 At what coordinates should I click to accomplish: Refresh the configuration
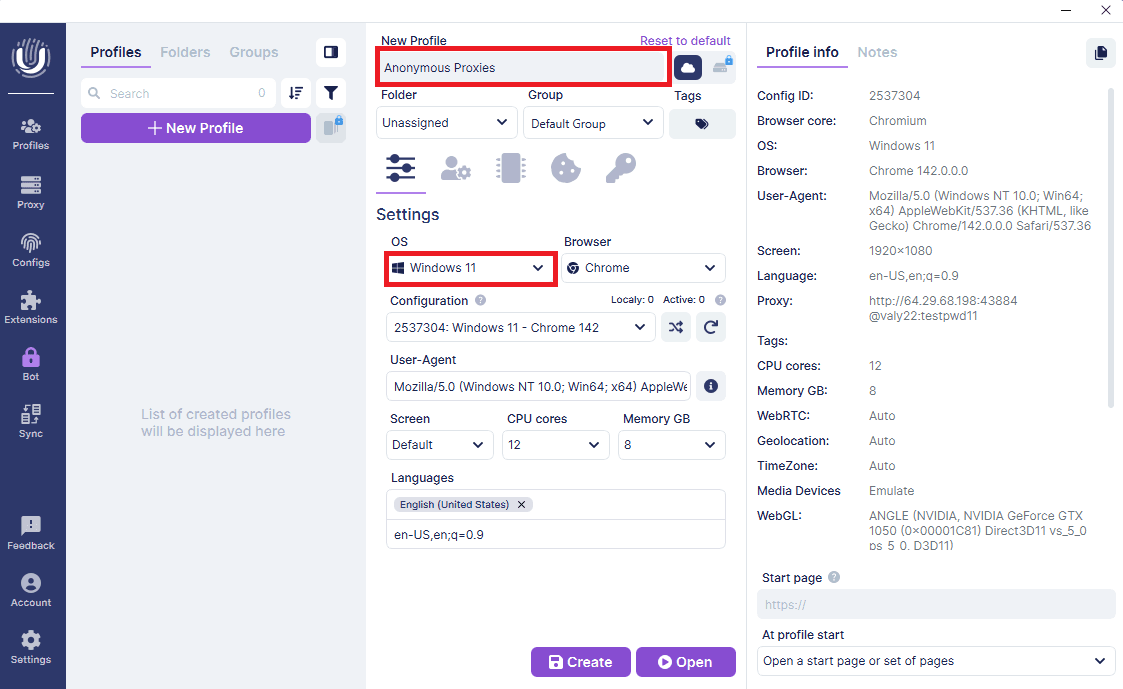[x=711, y=327]
